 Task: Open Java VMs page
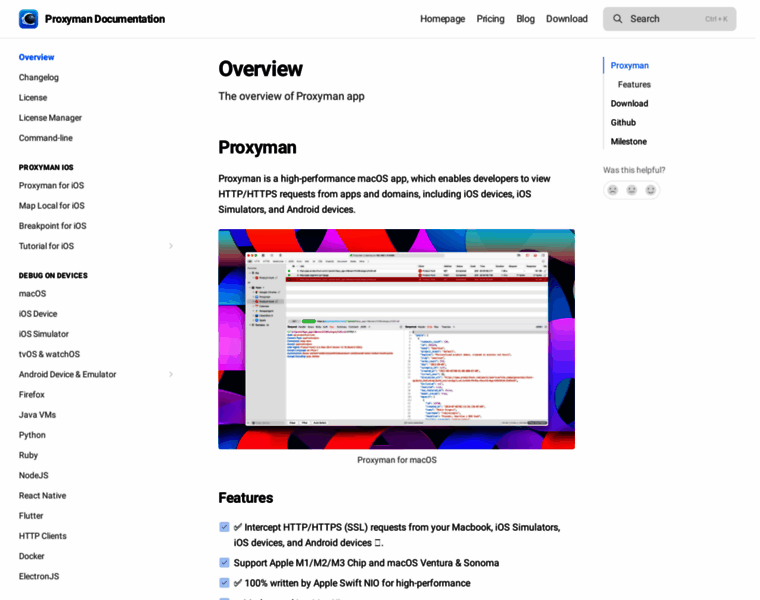[x=37, y=415]
